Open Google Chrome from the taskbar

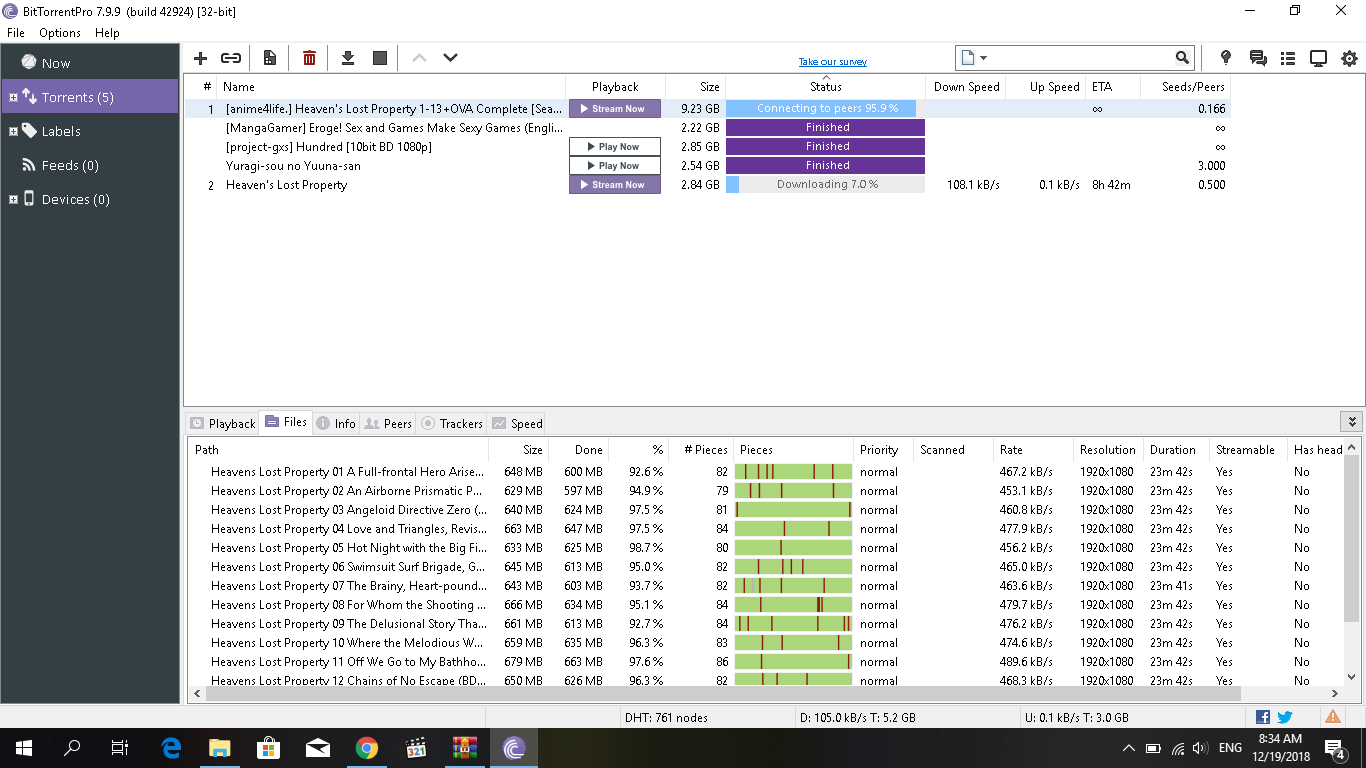(366, 747)
